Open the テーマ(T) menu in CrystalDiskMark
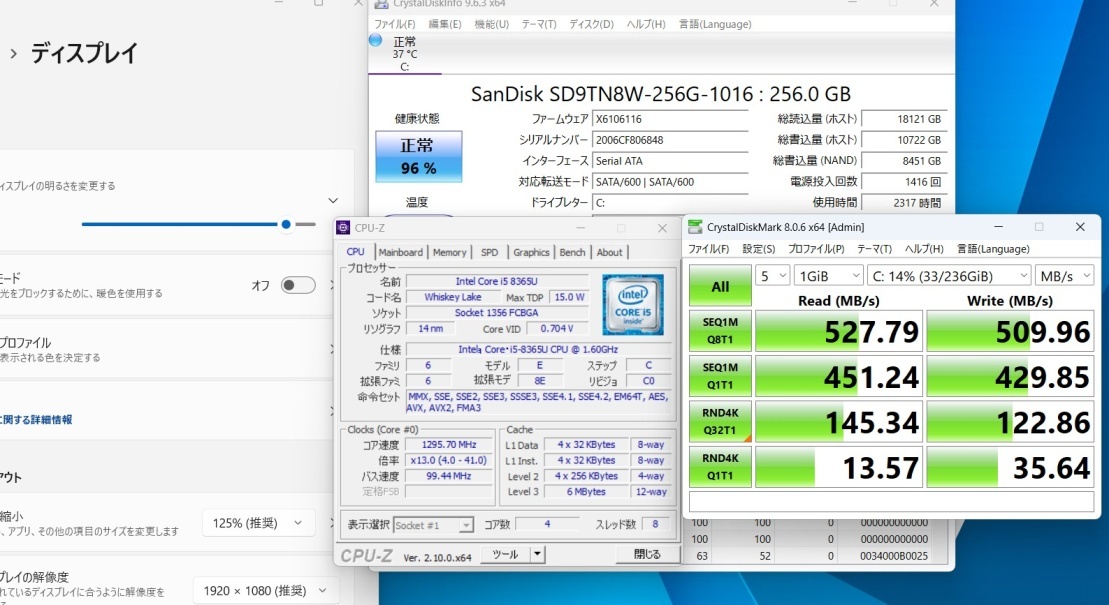This screenshot has height=605, width=1109. [x=874, y=249]
